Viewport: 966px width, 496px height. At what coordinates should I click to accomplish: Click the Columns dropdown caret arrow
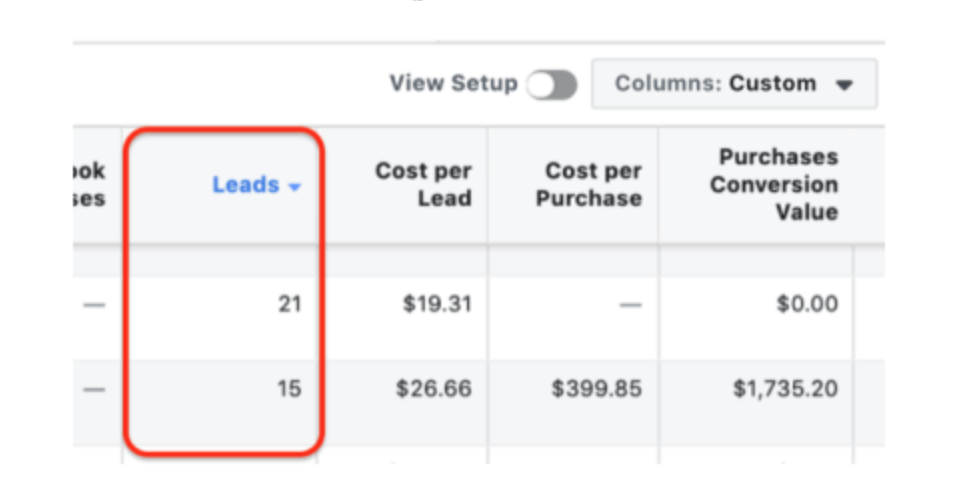844,85
